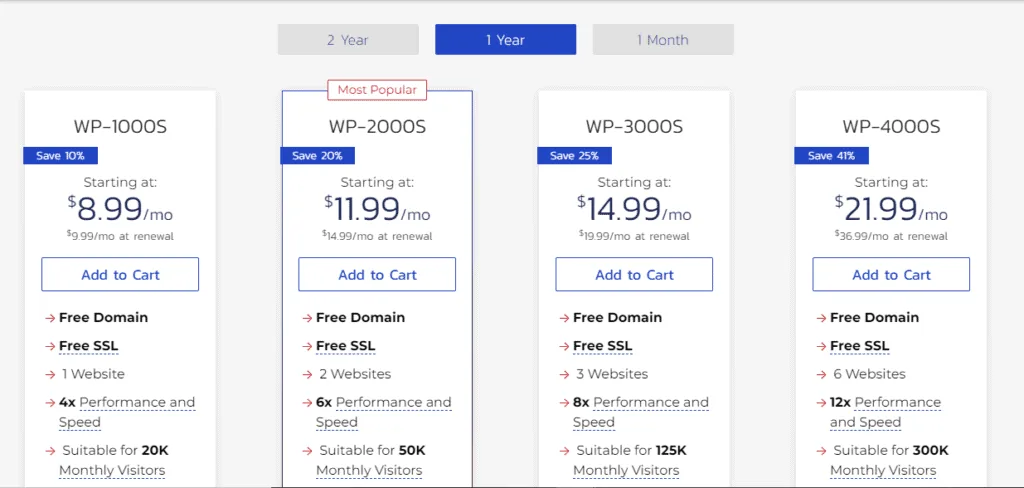The image size is (1024, 488).
Task: Add WP-4000S plan to cart
Action: (891, 274)
